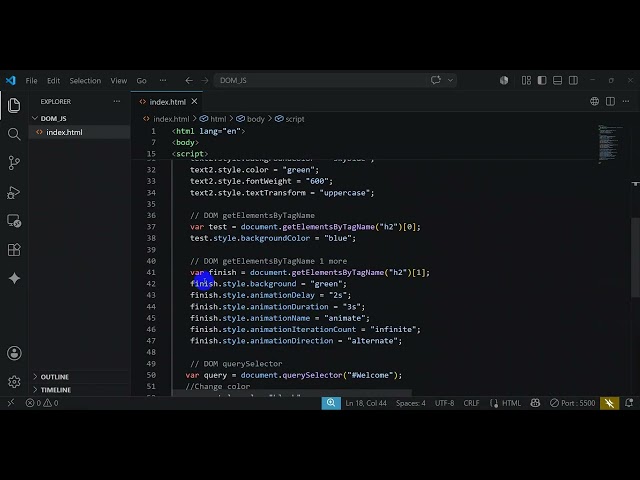Split the editor to the right
The height and width of the screenshot is (480, 640).
pyautogui.click(x=610, y=101)
